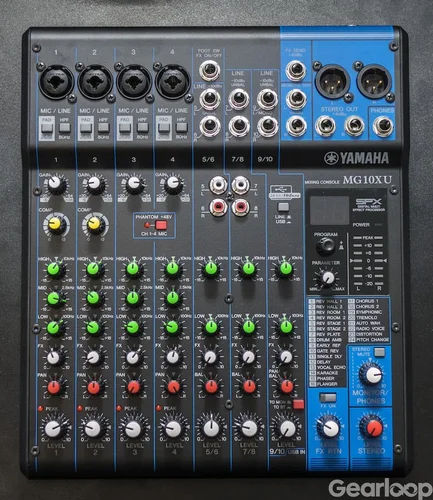Image resolution: width=433 pixels, height=500 pixels.
Task: Adjust the channel 3 GAIN knob
Action: [x=134, y=183]
